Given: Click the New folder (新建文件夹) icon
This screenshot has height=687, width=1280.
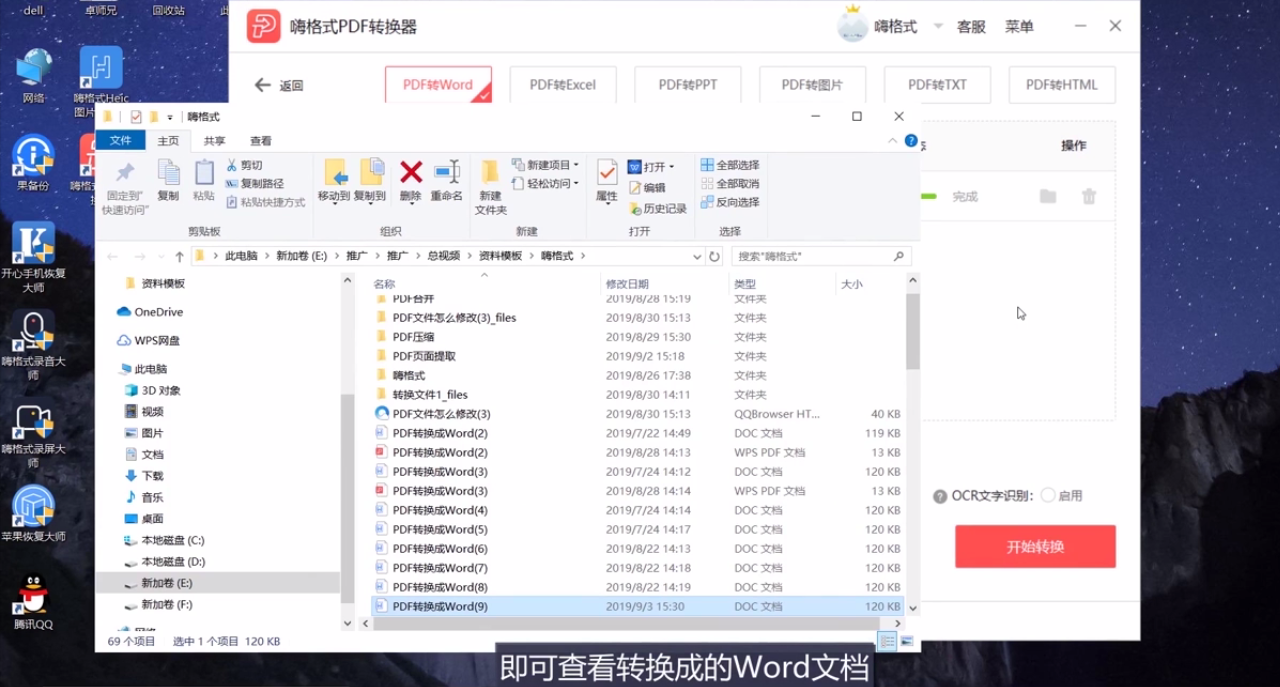Looking at the screenshot, I should point(490,172).
